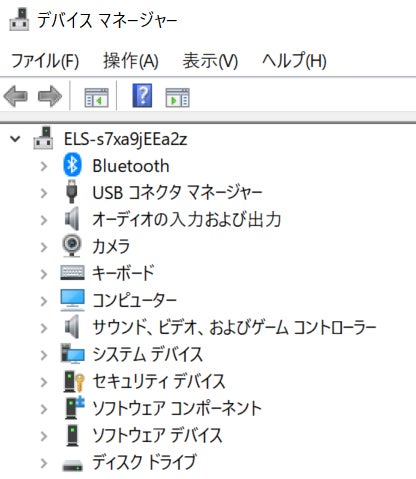Open the ファイル(F) menu
416x479 pixels.
[x=45, y=61]
